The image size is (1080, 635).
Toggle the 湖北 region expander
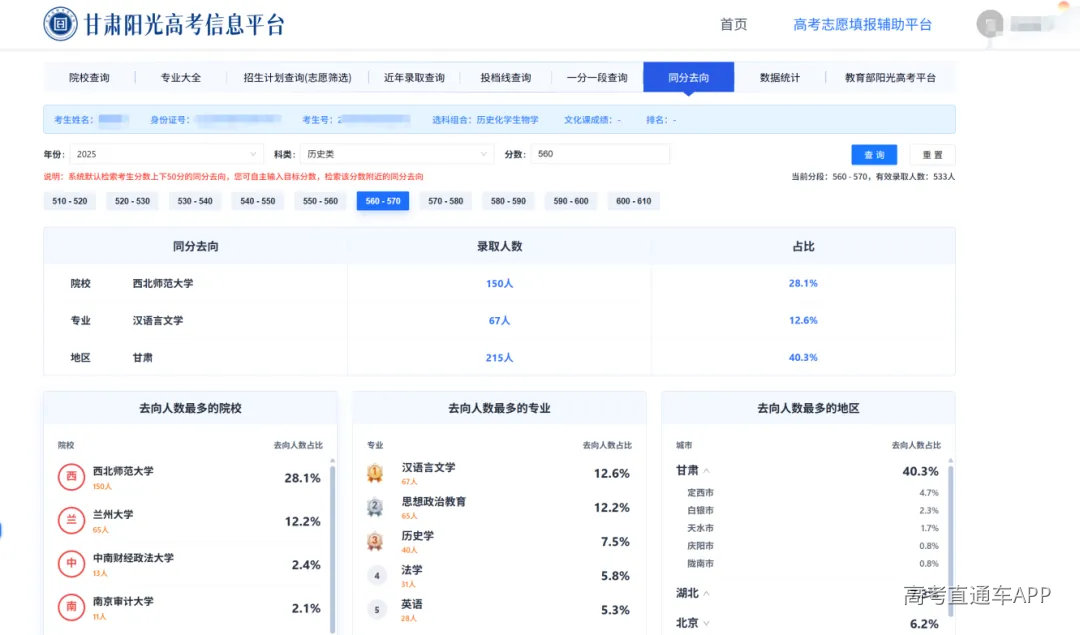point(706,594)
